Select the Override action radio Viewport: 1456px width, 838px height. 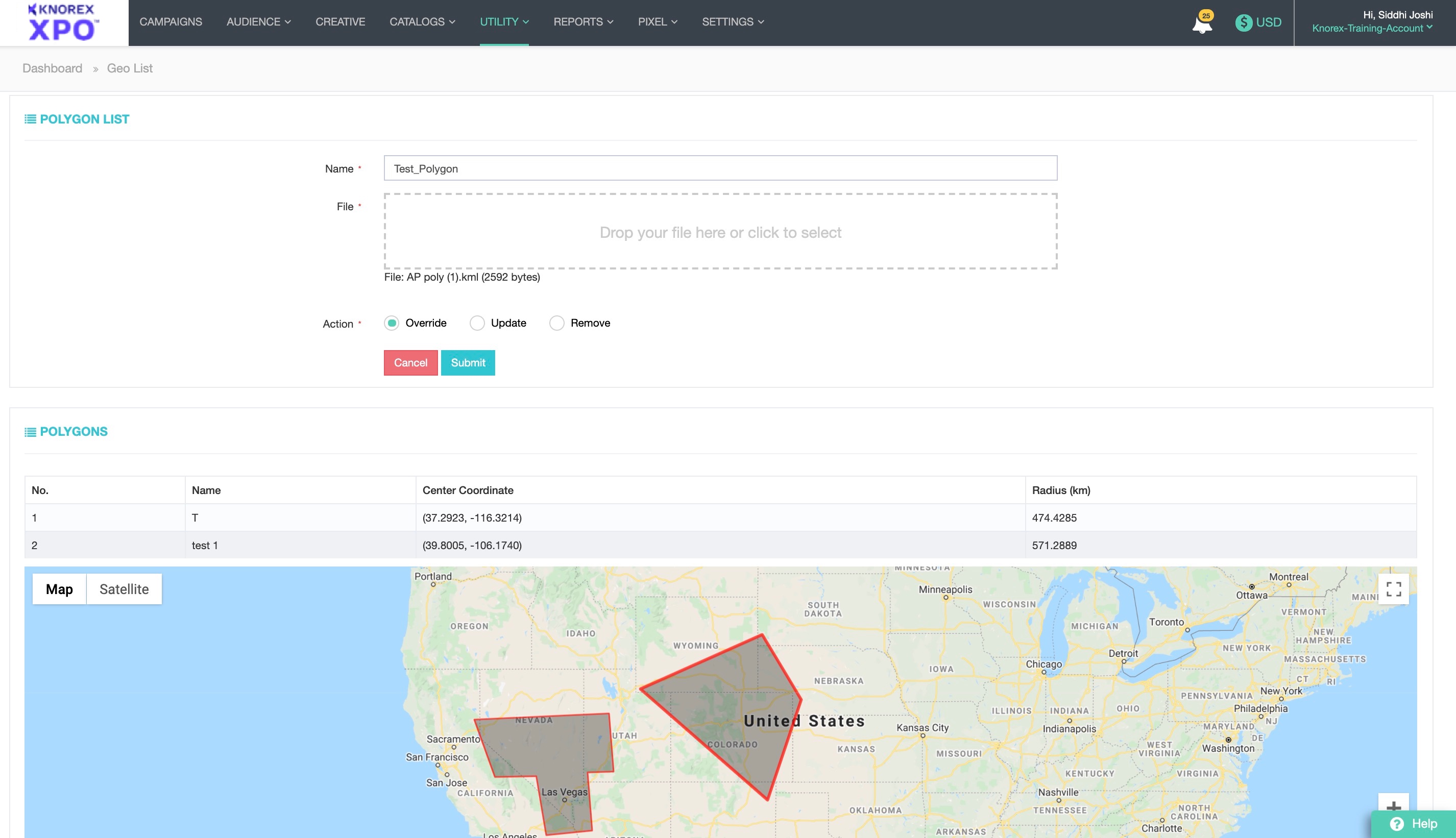coord(392,323)
